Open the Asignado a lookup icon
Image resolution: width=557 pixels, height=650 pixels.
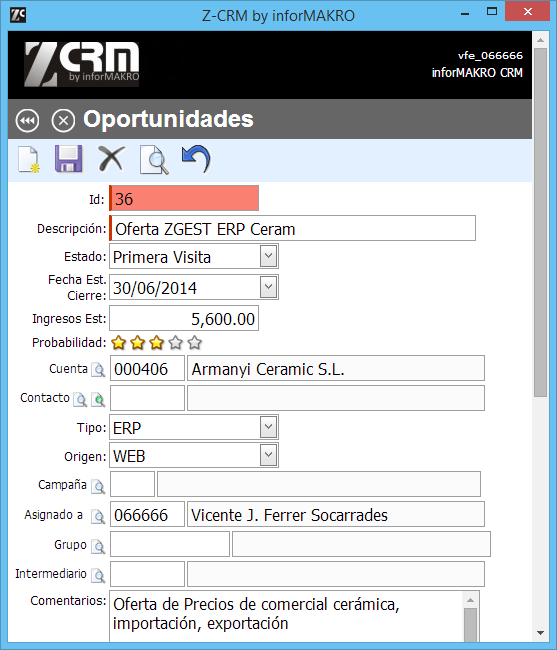[x=98, y=516]
